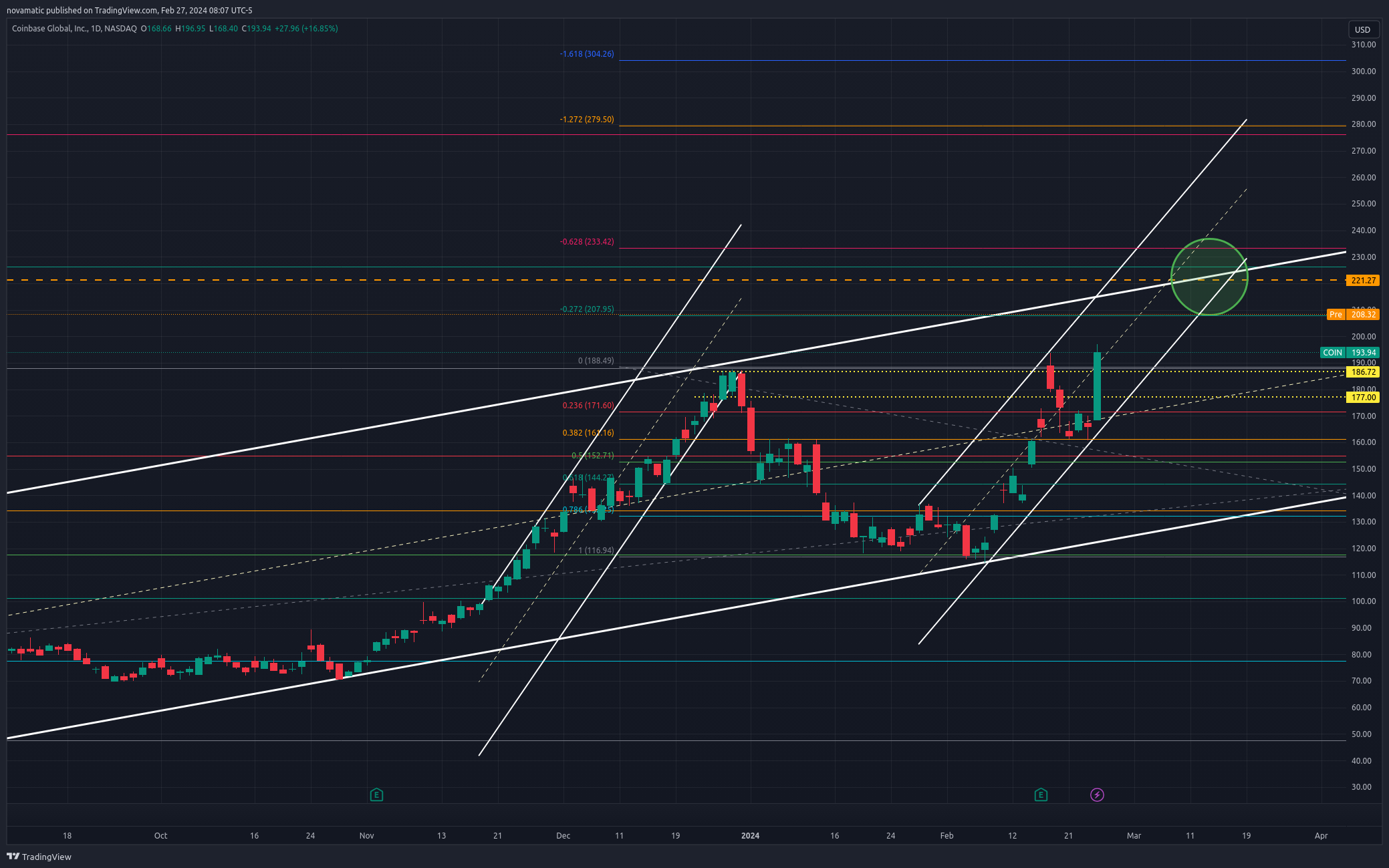This screenshot has width=1389, height=868.
Task: Click the earnings E marker near November
Action: (376, 794)
